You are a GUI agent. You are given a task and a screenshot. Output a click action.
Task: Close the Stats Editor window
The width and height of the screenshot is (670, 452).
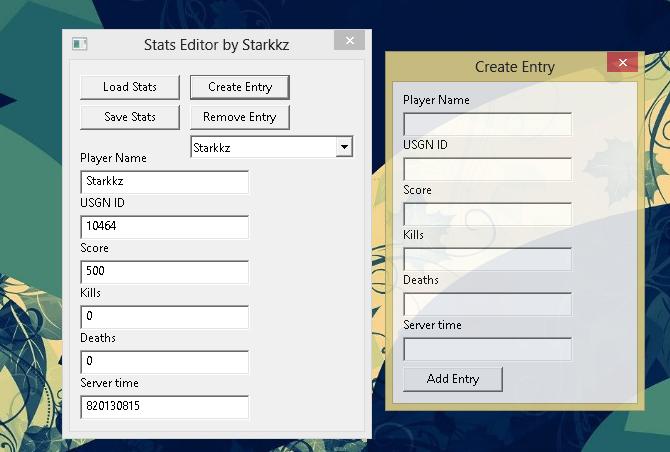tap(350, 40)
